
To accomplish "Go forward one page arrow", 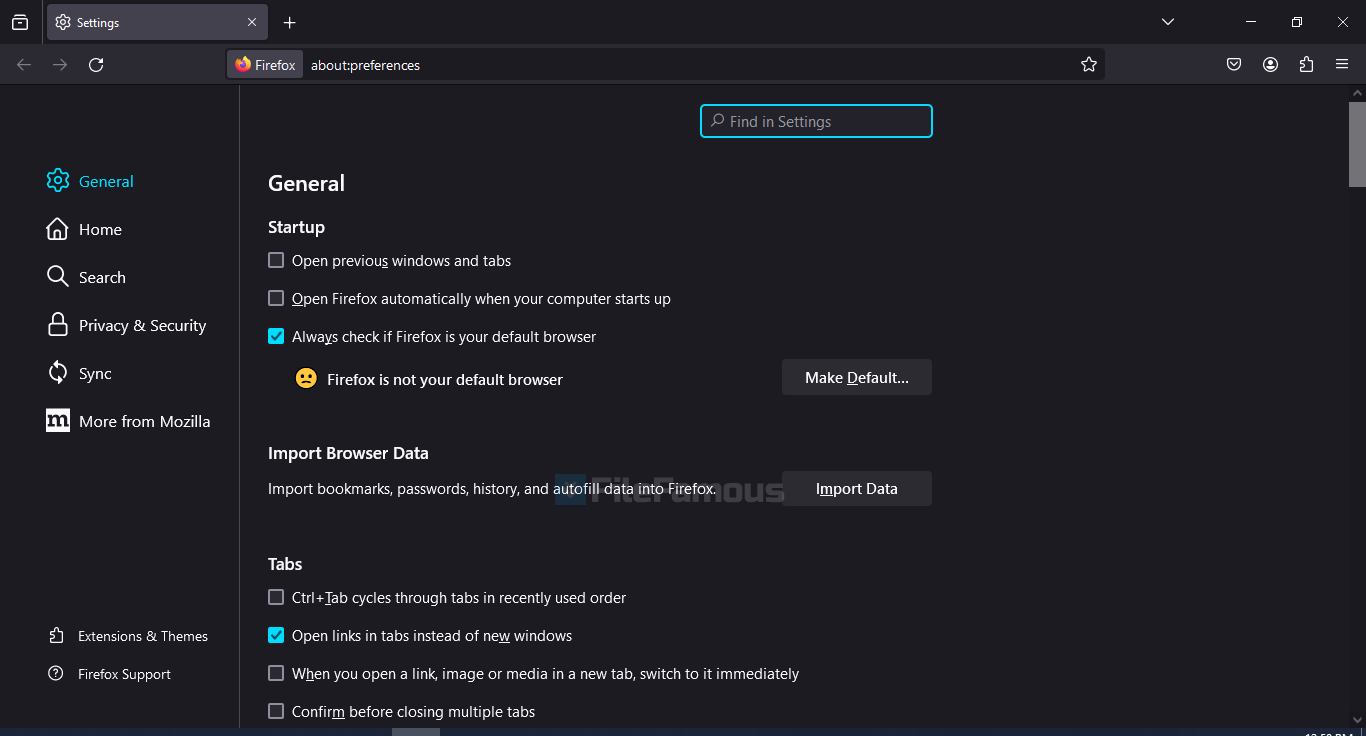I will 60,65.
